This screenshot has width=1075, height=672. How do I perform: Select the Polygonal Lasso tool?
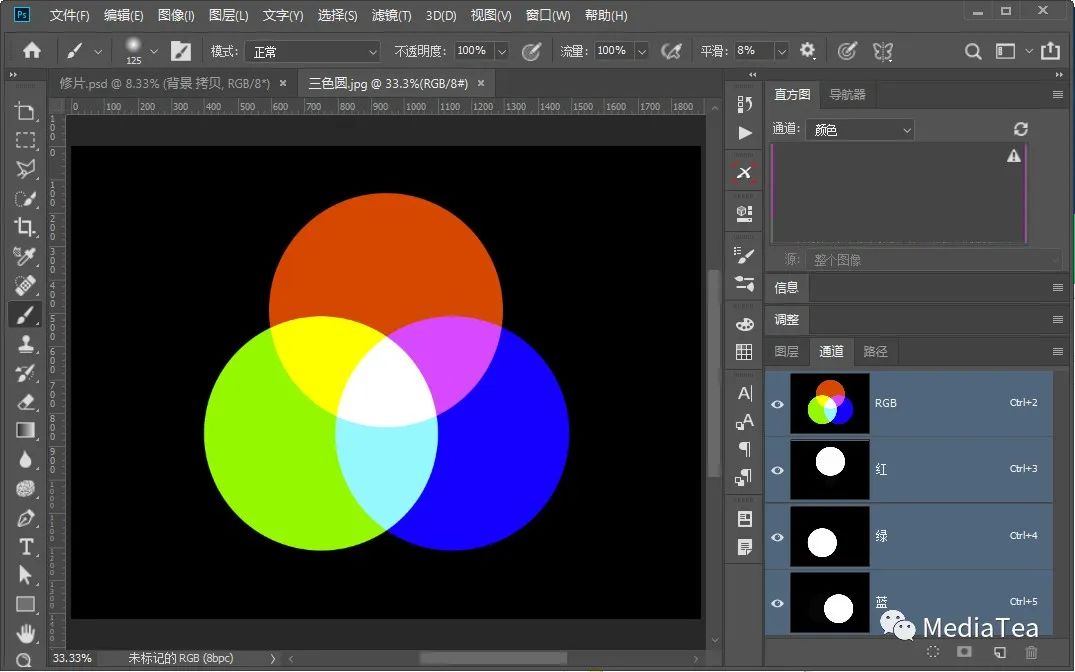tap(25, 169)
